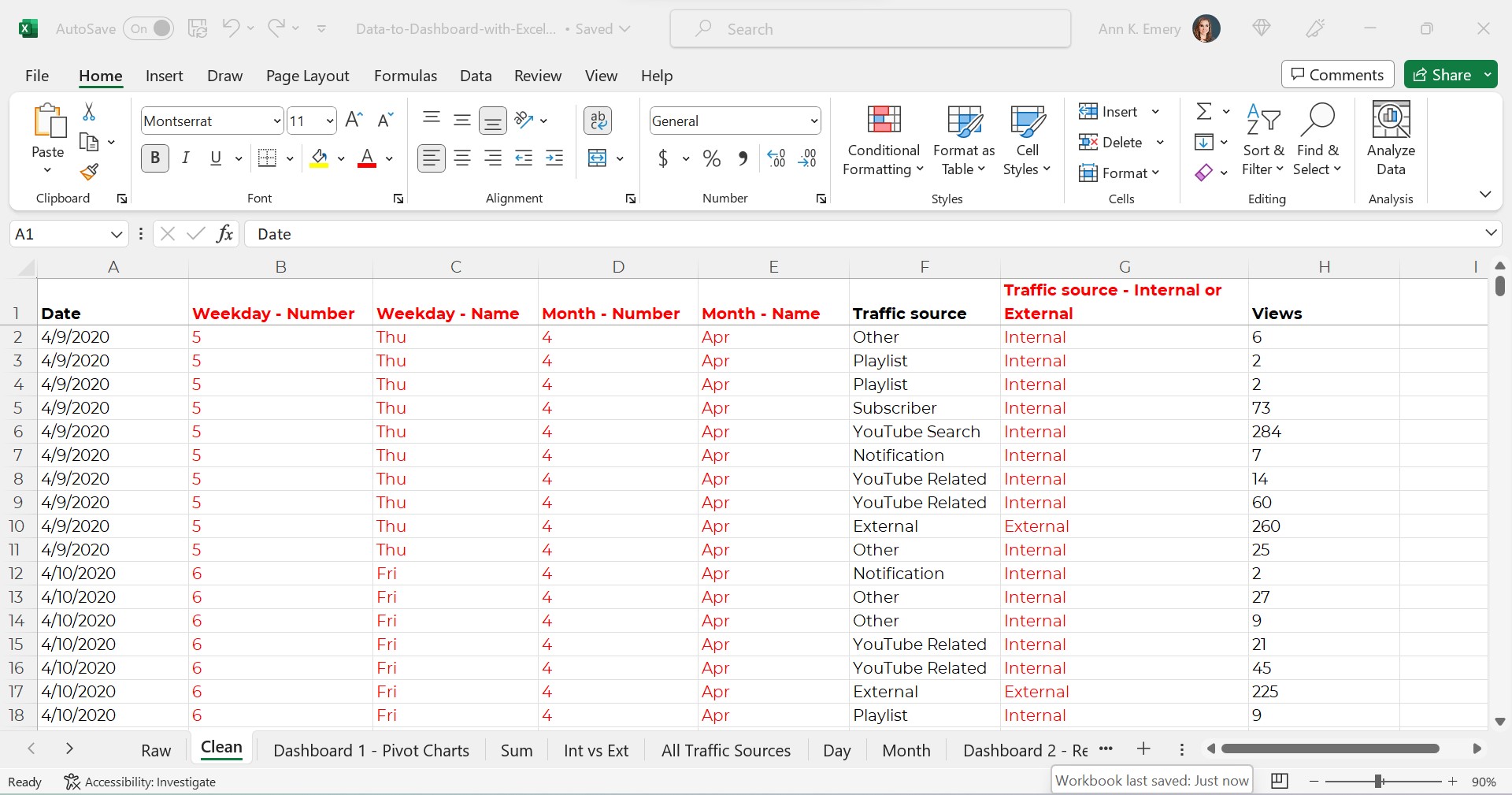
Task: Click Decrease Decimal icon
Action: coord(807,158)
